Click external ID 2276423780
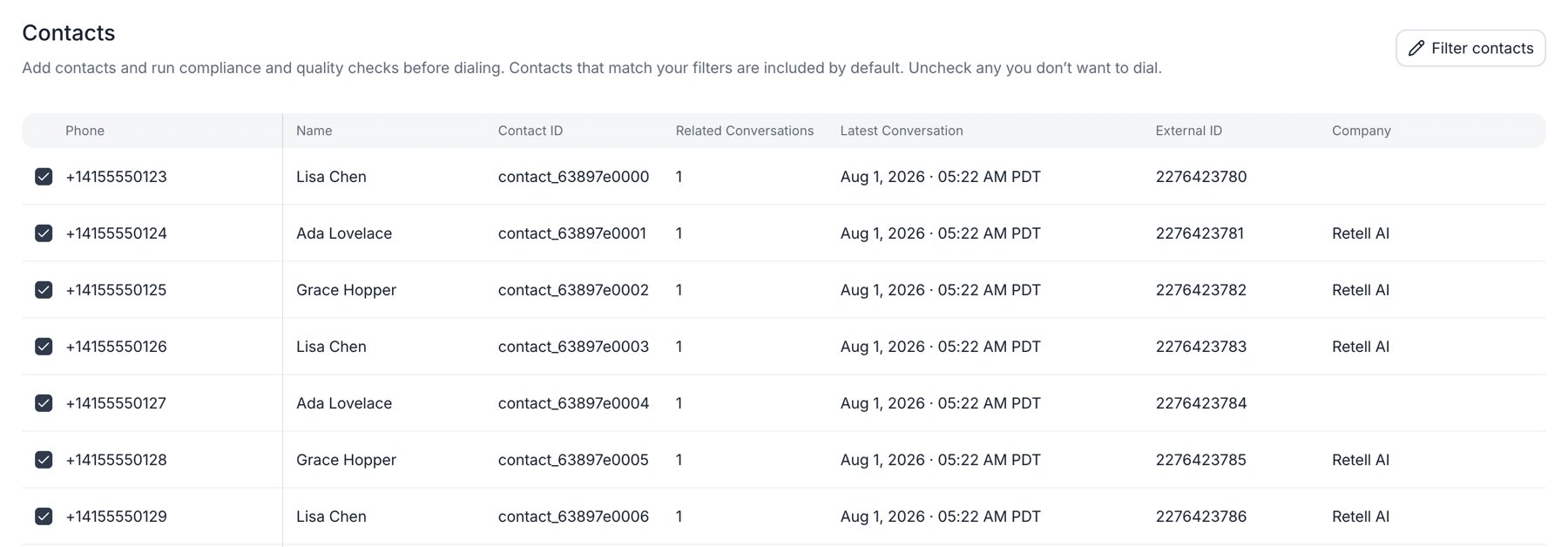This screenshot has height=547, width=1568. point(1201,177)
